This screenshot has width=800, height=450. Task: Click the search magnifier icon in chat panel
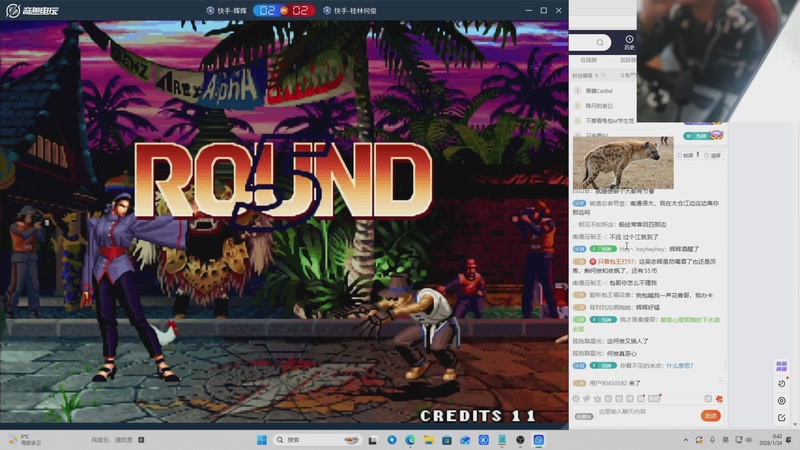click(x=600, y=42)
